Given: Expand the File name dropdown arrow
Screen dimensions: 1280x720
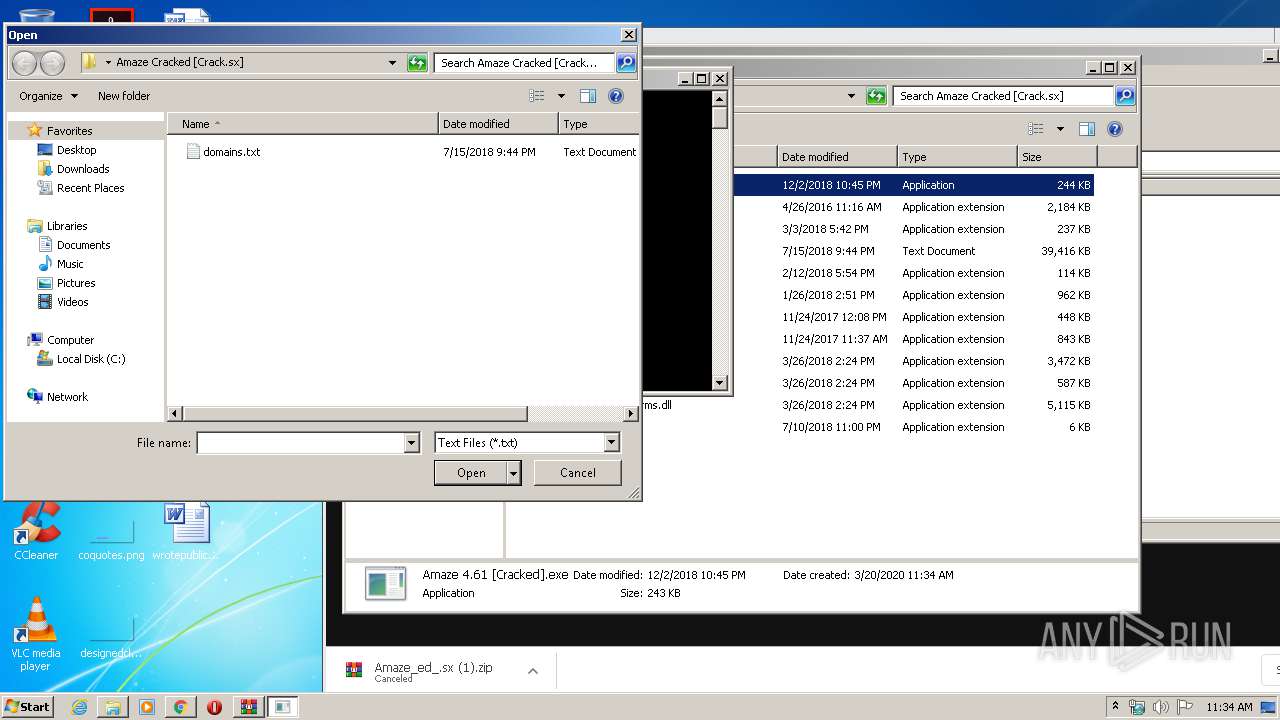Looking at the screenshot, I should pyautogui.click(x=411, y=443).
